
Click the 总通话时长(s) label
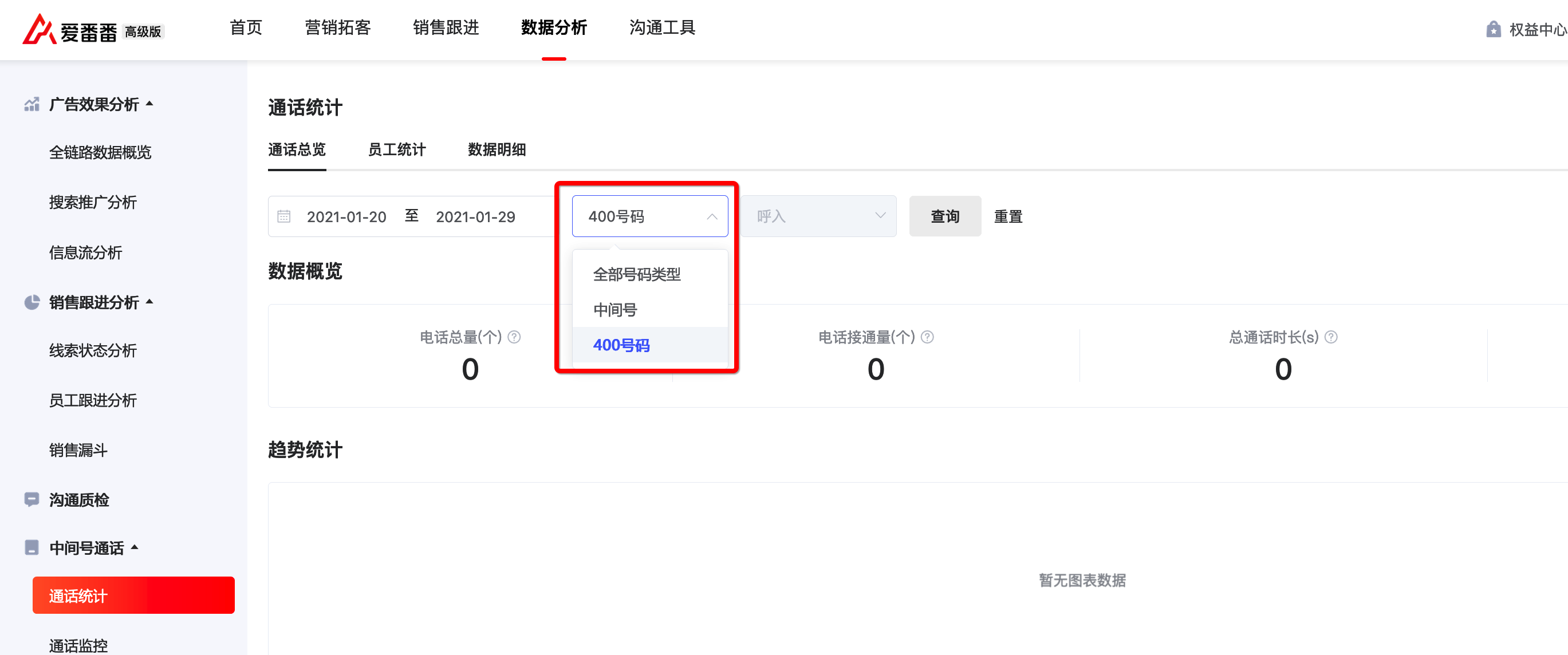click(x=1274, y=337)
